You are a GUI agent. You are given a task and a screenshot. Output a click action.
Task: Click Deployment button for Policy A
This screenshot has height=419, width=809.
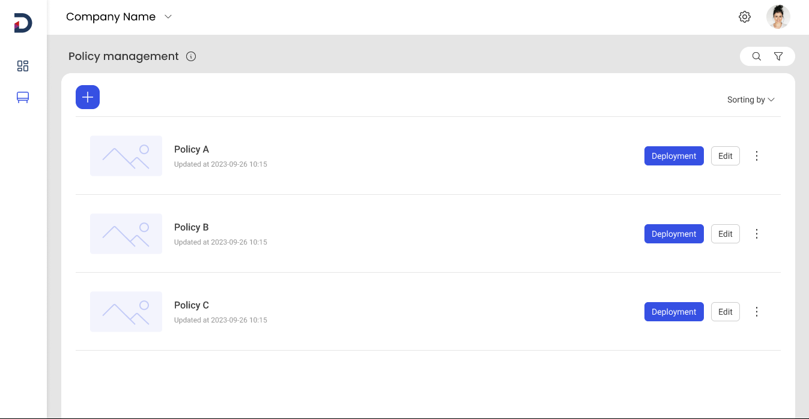point(674,156)
